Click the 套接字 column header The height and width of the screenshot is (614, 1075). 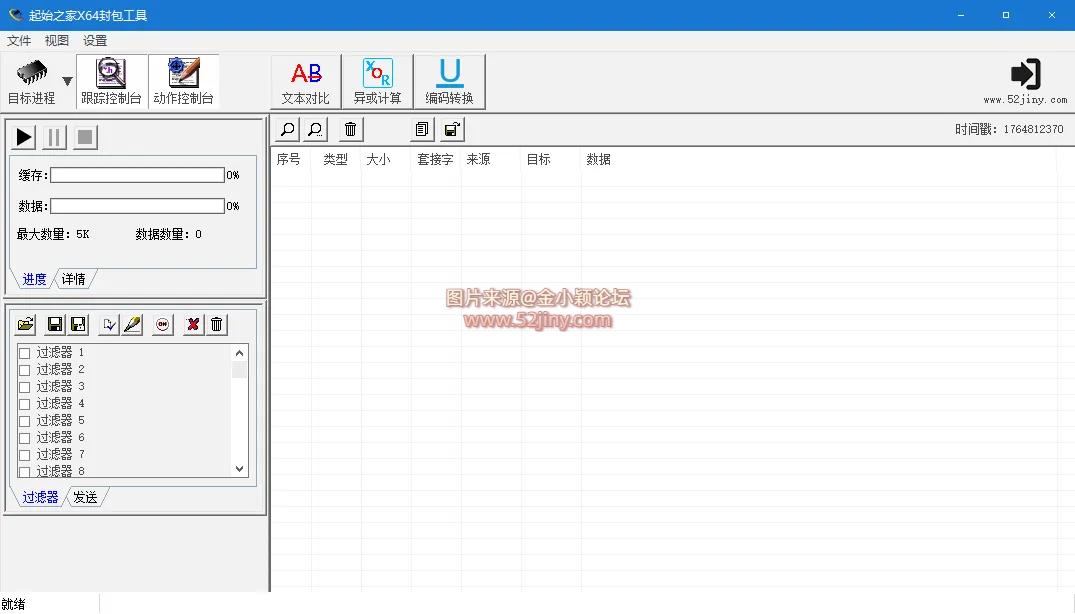pyautogui.click(x=435, y=159)
